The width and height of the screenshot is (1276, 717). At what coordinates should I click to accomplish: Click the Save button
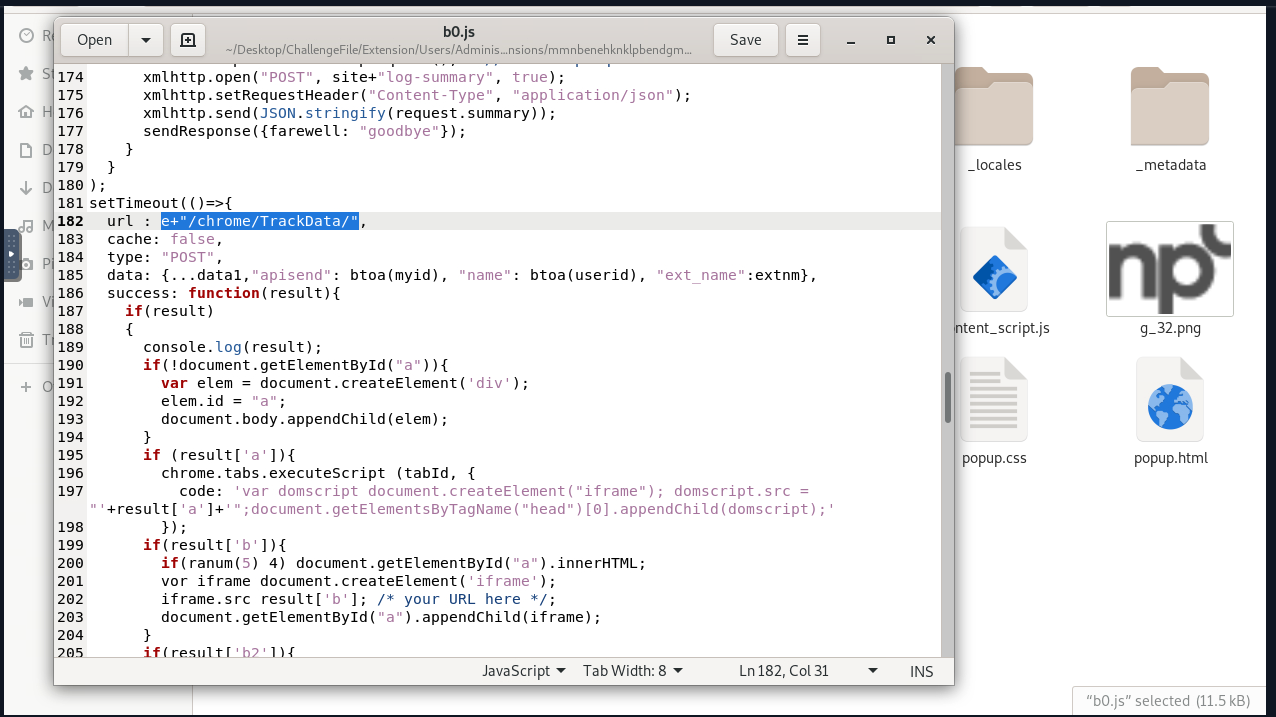point(745,40)
